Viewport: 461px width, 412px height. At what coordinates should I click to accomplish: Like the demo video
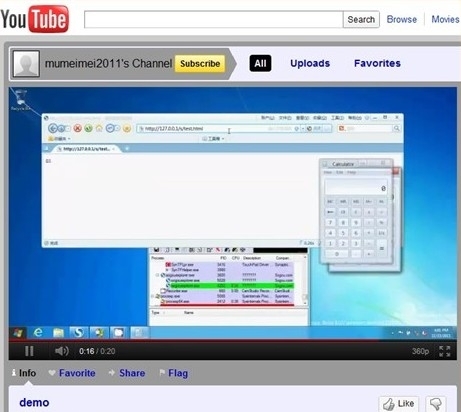(399, 404)
